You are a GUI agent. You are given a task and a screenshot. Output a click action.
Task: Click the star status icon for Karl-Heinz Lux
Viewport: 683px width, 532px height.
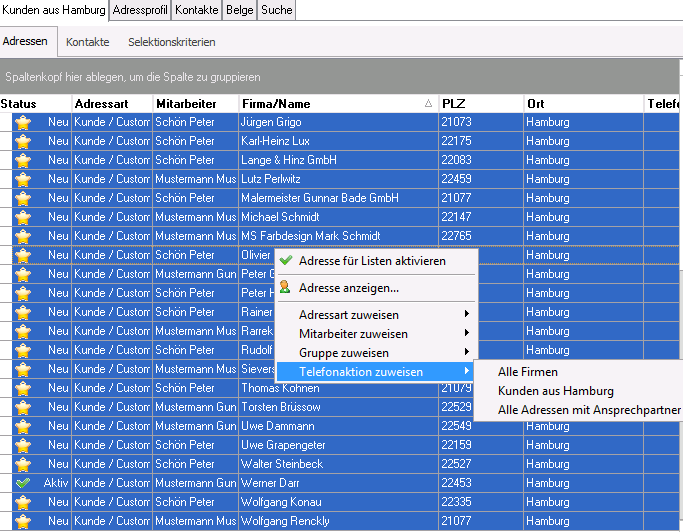(x=23, y=142)
